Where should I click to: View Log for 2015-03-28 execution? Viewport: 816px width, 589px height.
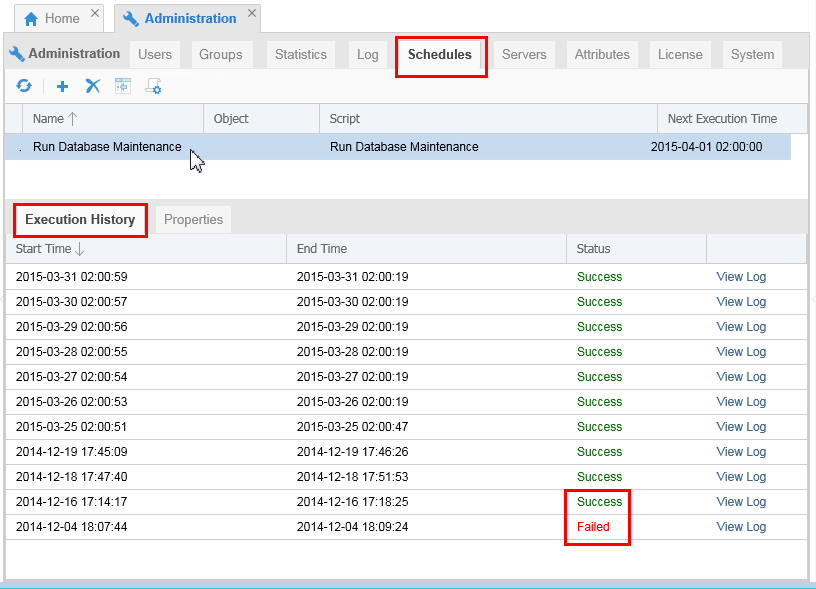(741, 352)
